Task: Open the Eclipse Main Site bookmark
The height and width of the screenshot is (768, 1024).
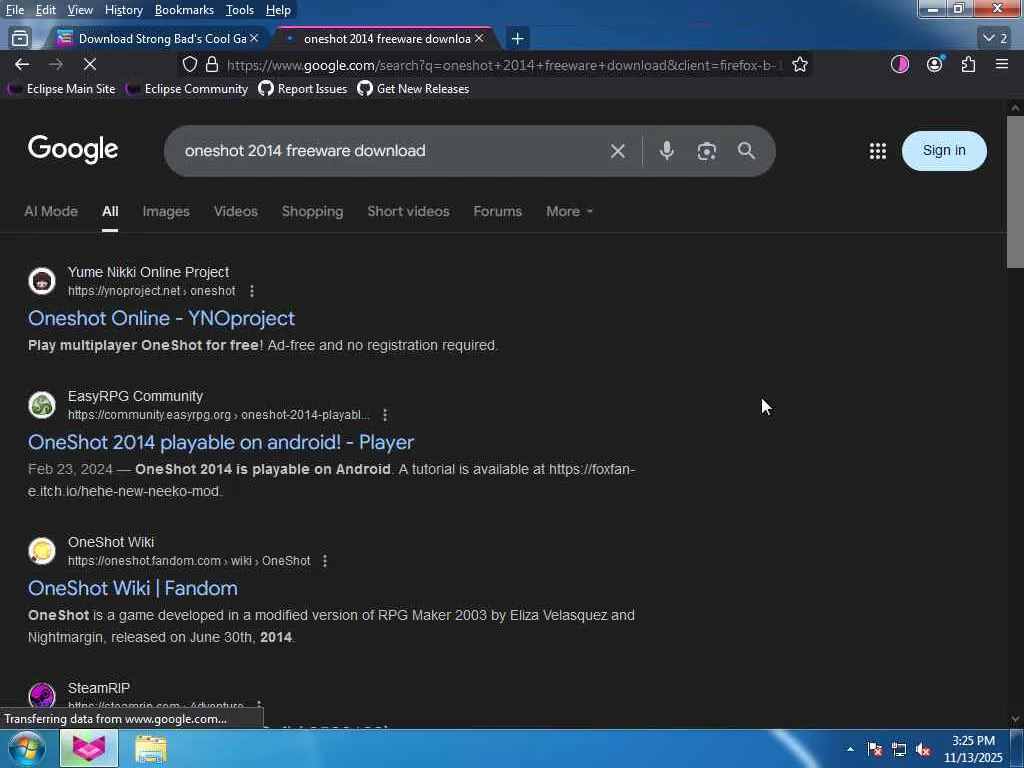Action: [x=61, y=89]
